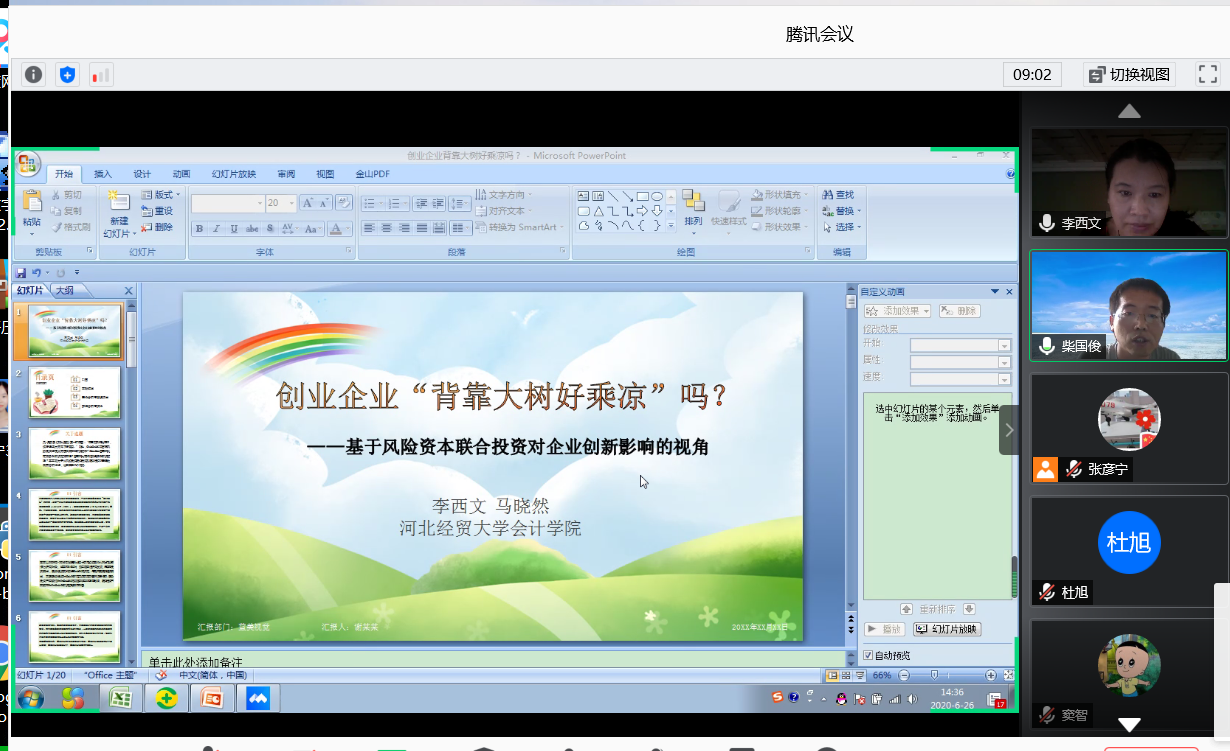Toggle bold formatting button

tap(199, 229)
